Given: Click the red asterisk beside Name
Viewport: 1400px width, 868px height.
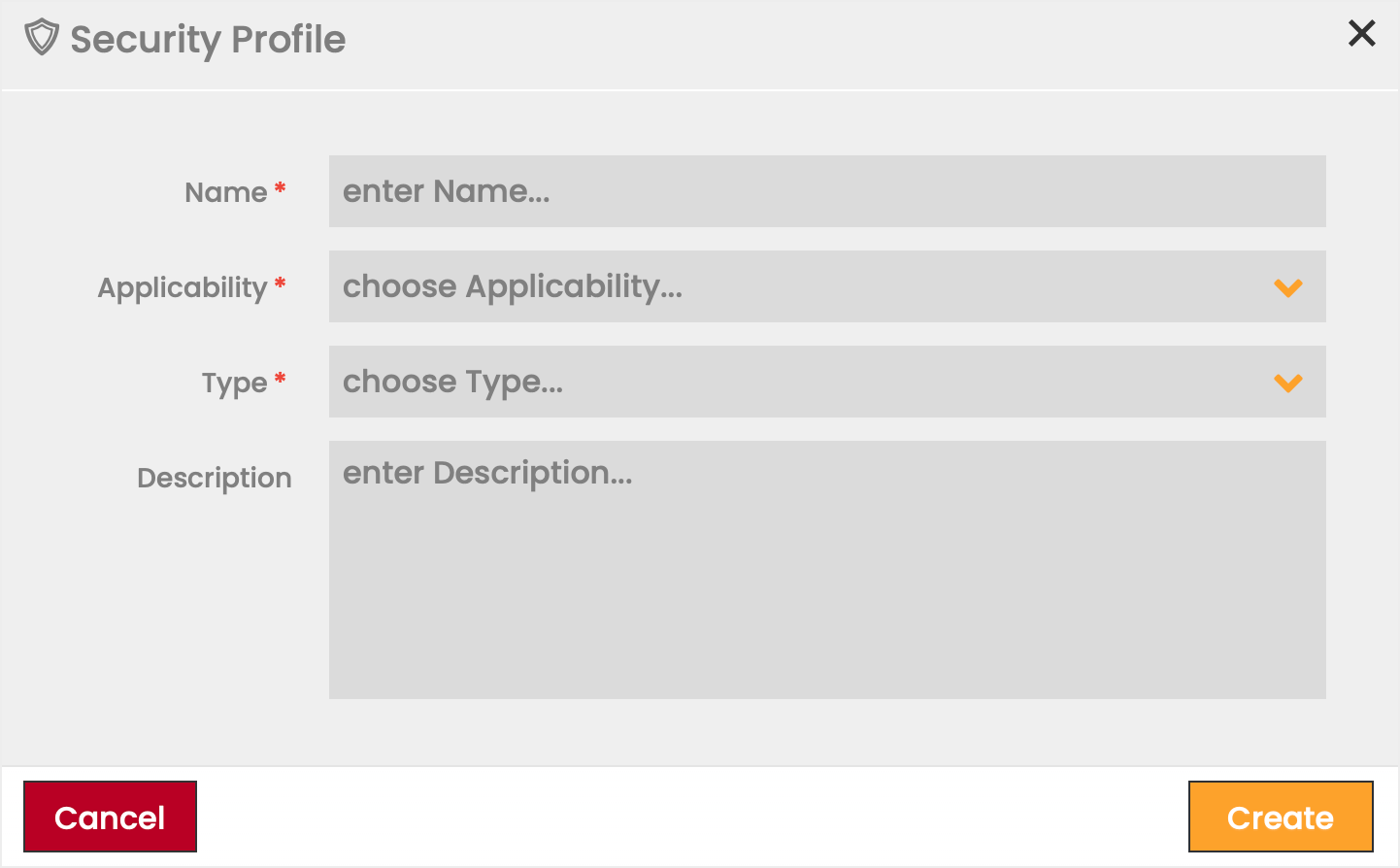Looking at the screenshot, I should tap(280, 188).
